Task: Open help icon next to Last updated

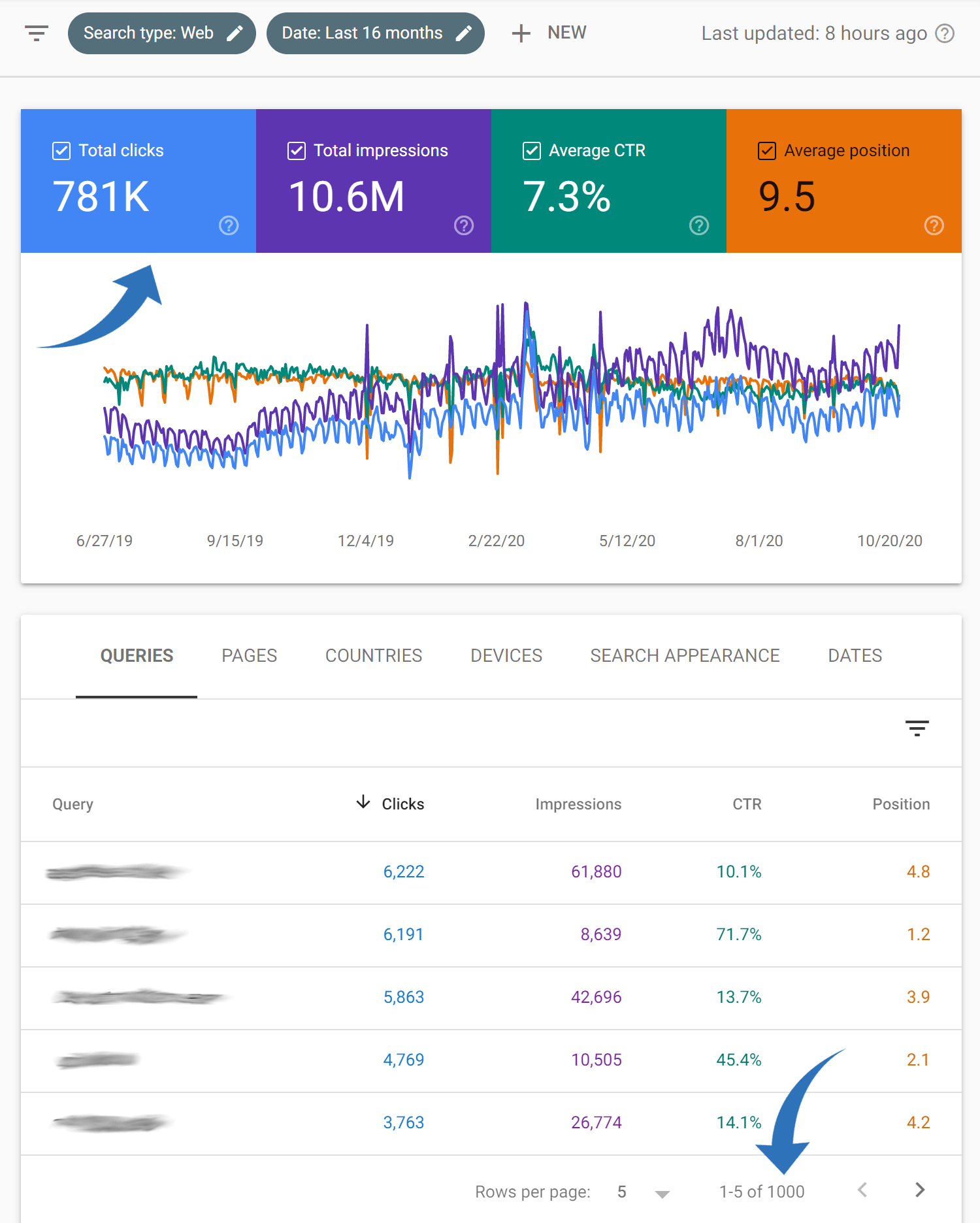Action: click(x=945, y=33)
